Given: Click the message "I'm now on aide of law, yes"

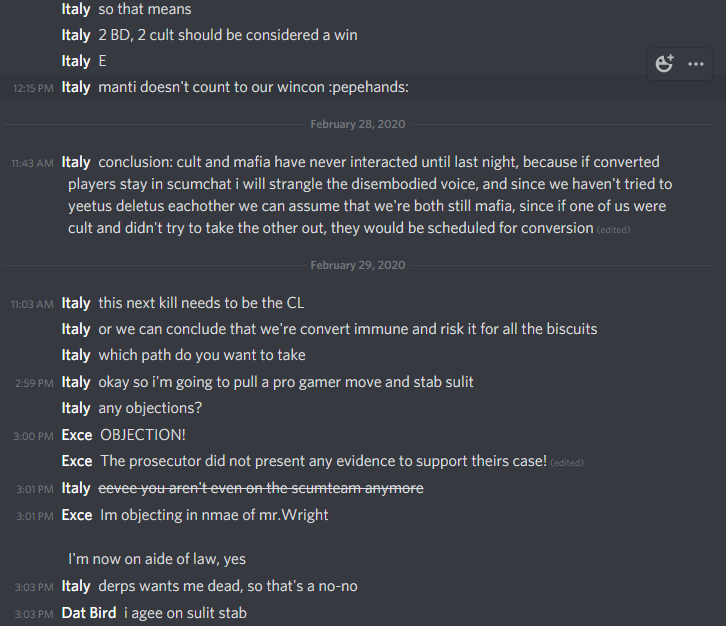Looking at the screenshot, I should (156, 558).
